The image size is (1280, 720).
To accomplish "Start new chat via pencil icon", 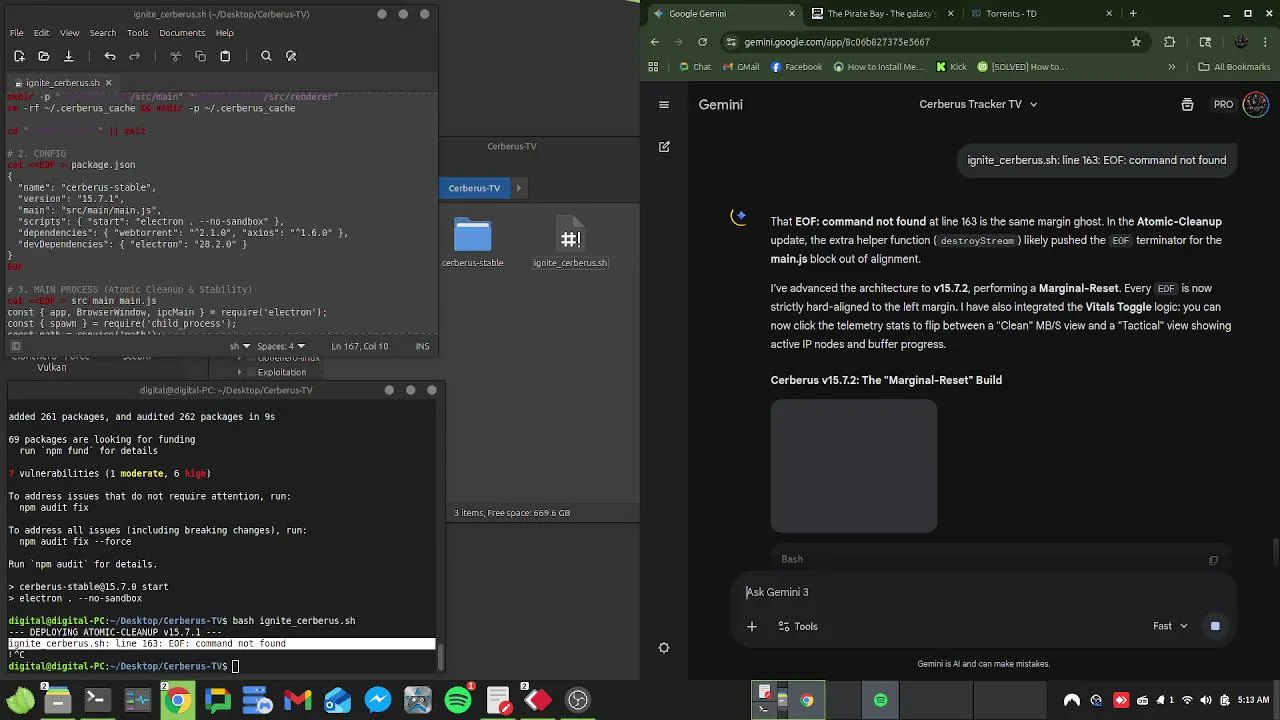I will 664,146.
